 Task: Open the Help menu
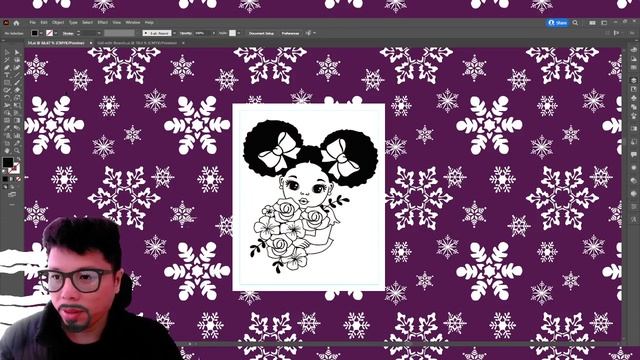(x=149, y=22)
